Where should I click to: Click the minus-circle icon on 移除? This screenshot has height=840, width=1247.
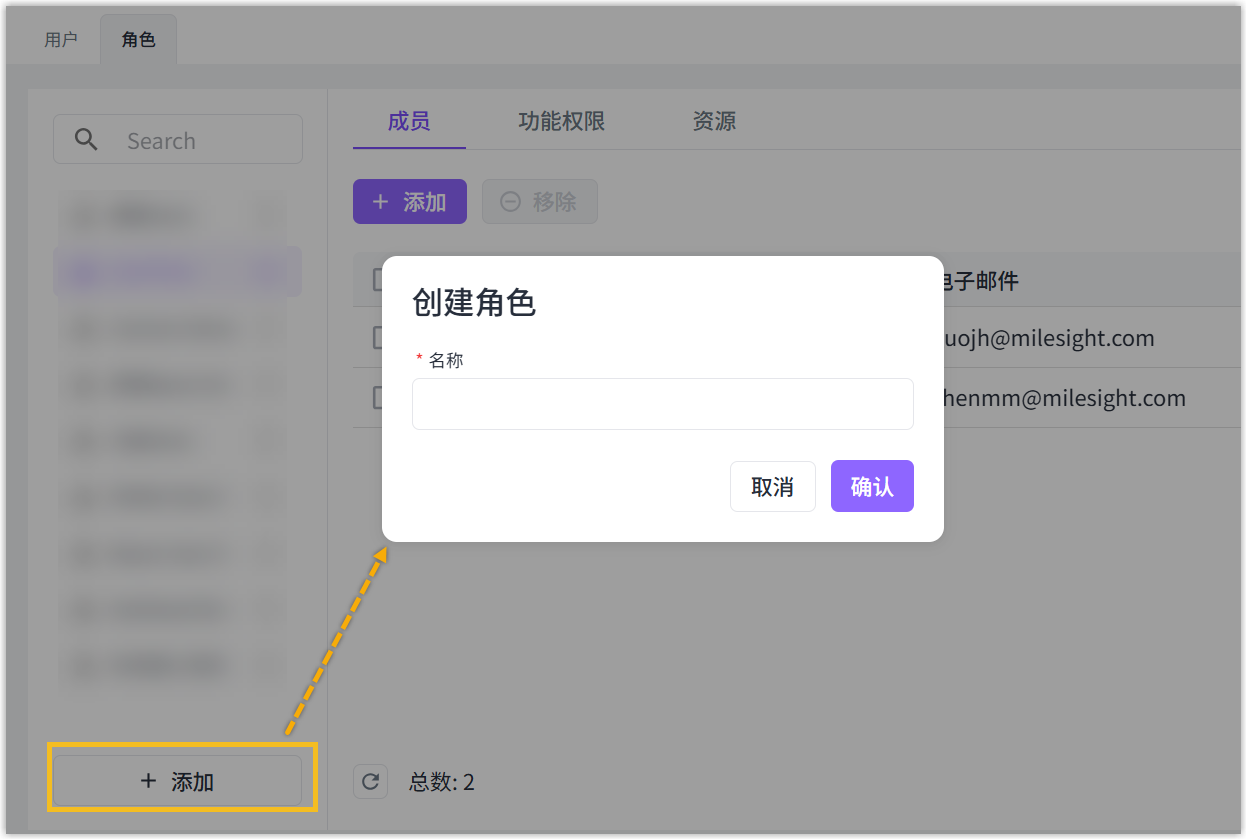click(510, 202)
